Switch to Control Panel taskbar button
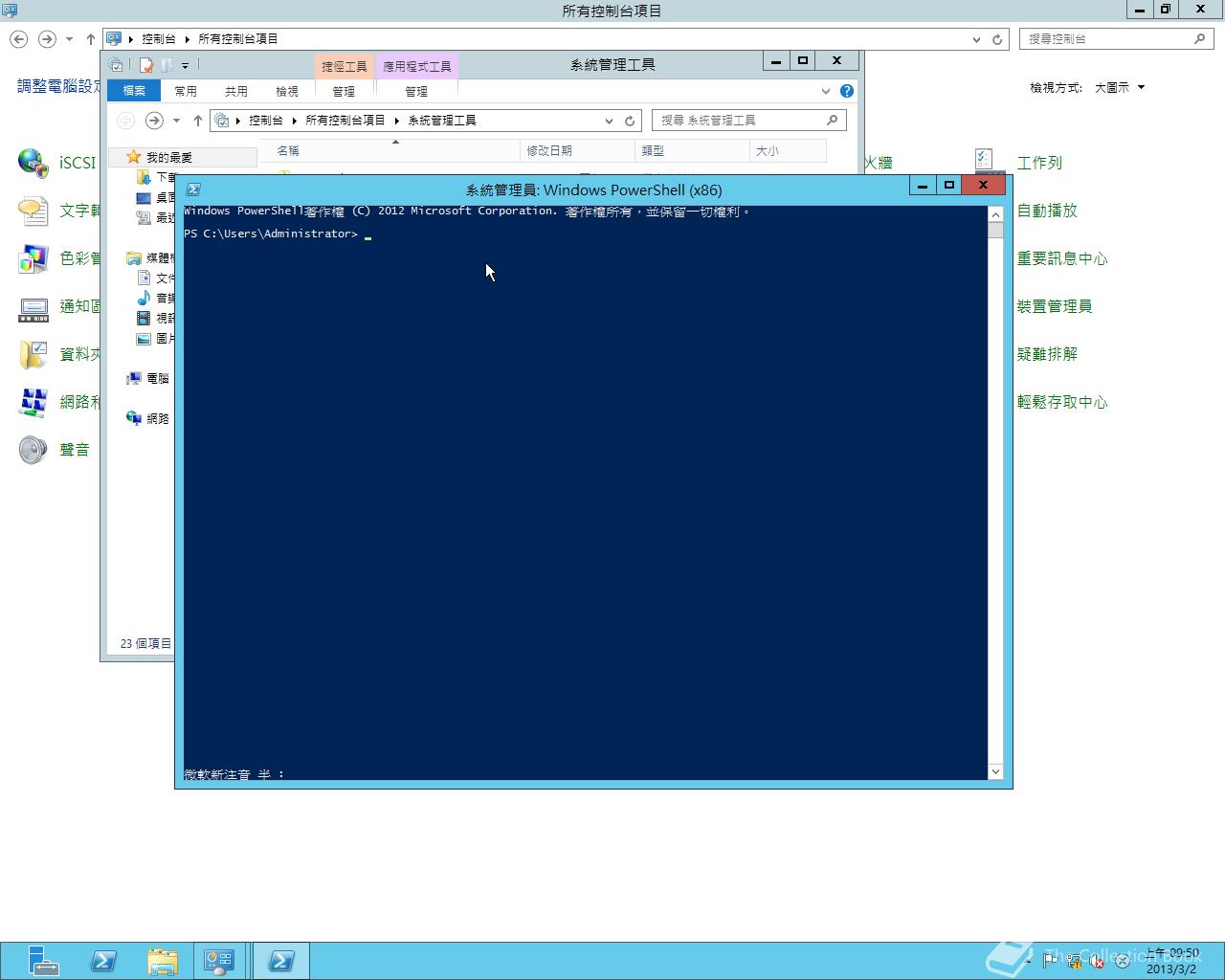Viewport: 1225px width, 980px height. [x=219, y=961]
